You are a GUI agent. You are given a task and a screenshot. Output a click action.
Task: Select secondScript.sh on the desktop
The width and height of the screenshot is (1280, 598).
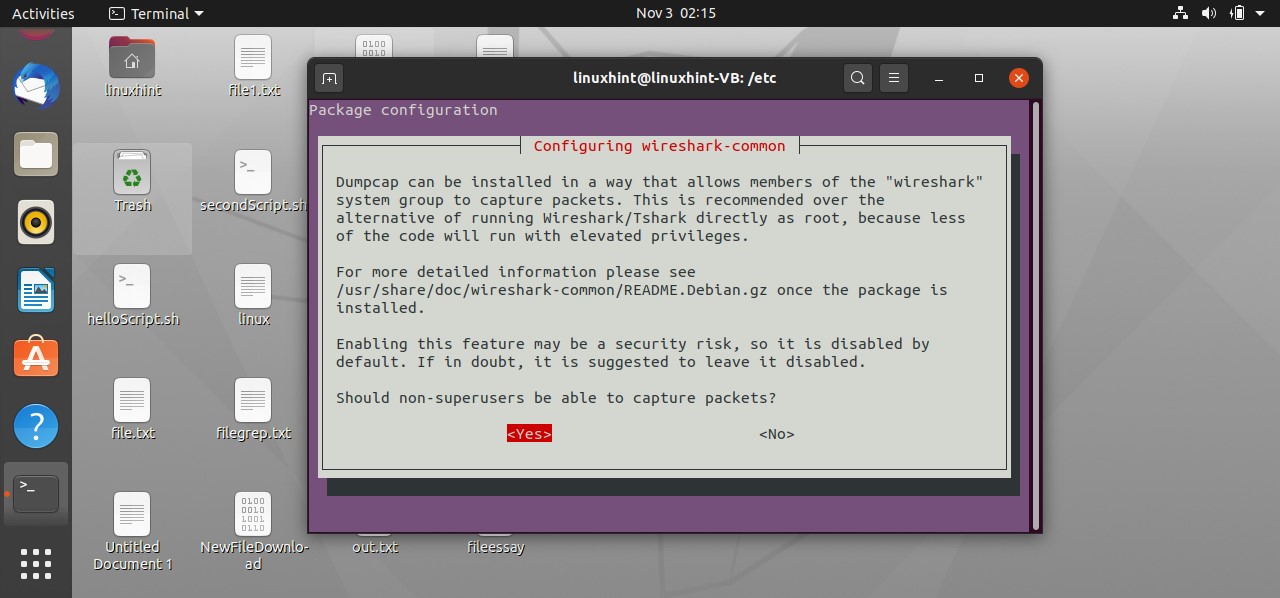(253, 182)
